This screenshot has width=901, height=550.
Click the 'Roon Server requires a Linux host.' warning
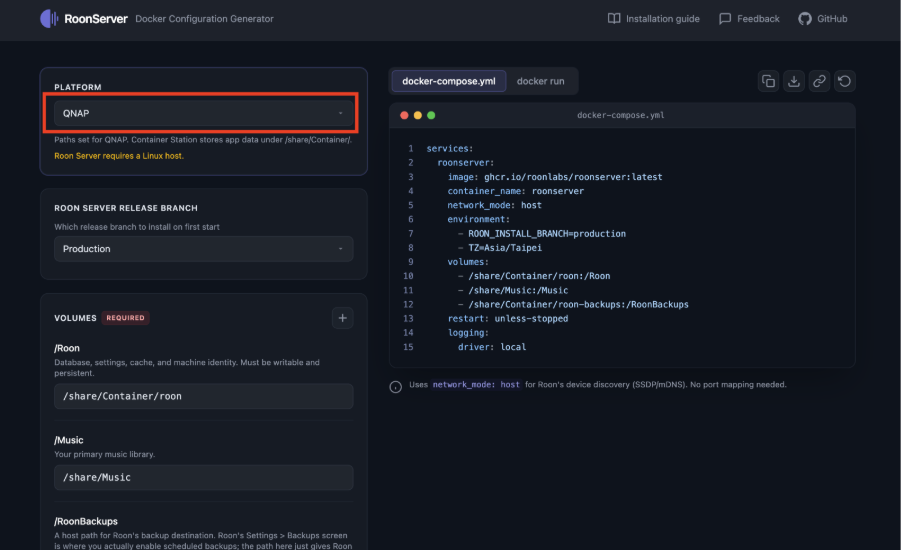click(119, 156)
